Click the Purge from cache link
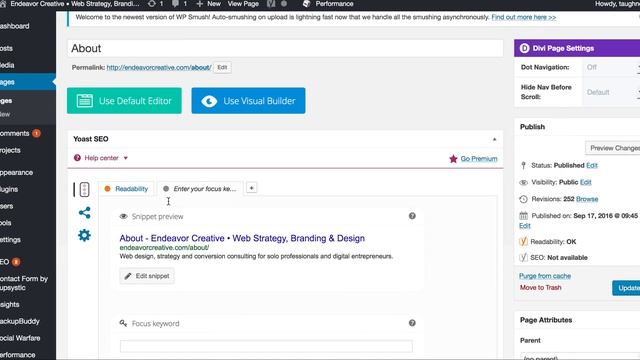Screen dimensions: 640x360 point(545,276)
